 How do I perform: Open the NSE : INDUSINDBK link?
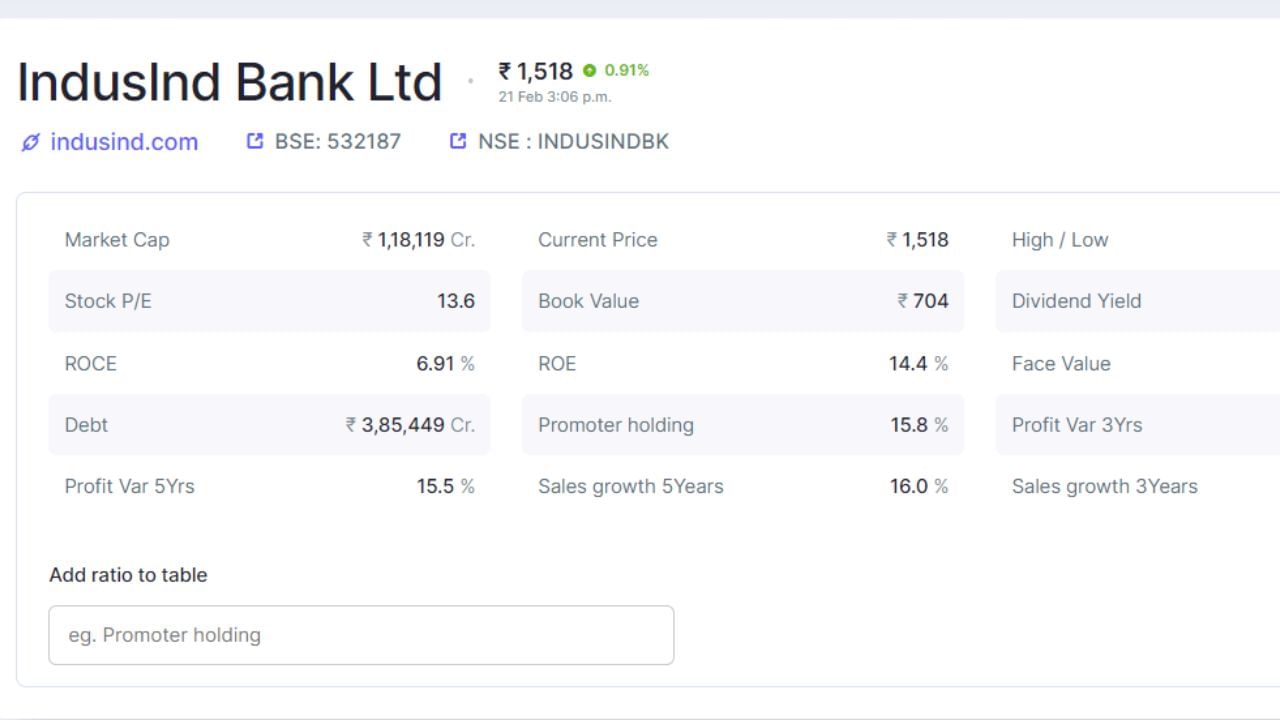(x=573, y=141)
